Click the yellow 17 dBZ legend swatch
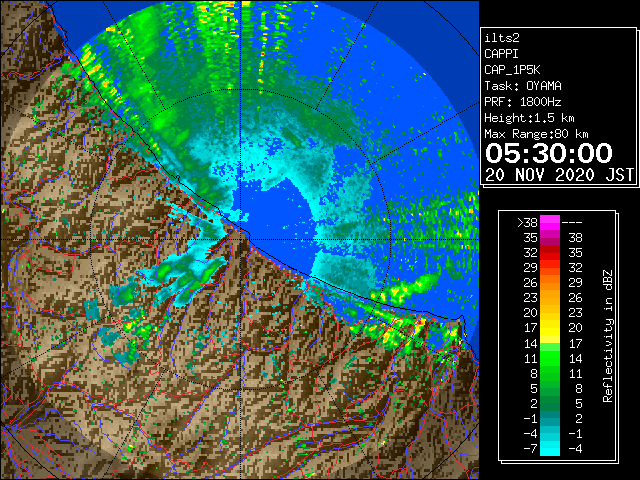640x480 pixels. coord(550,328)
